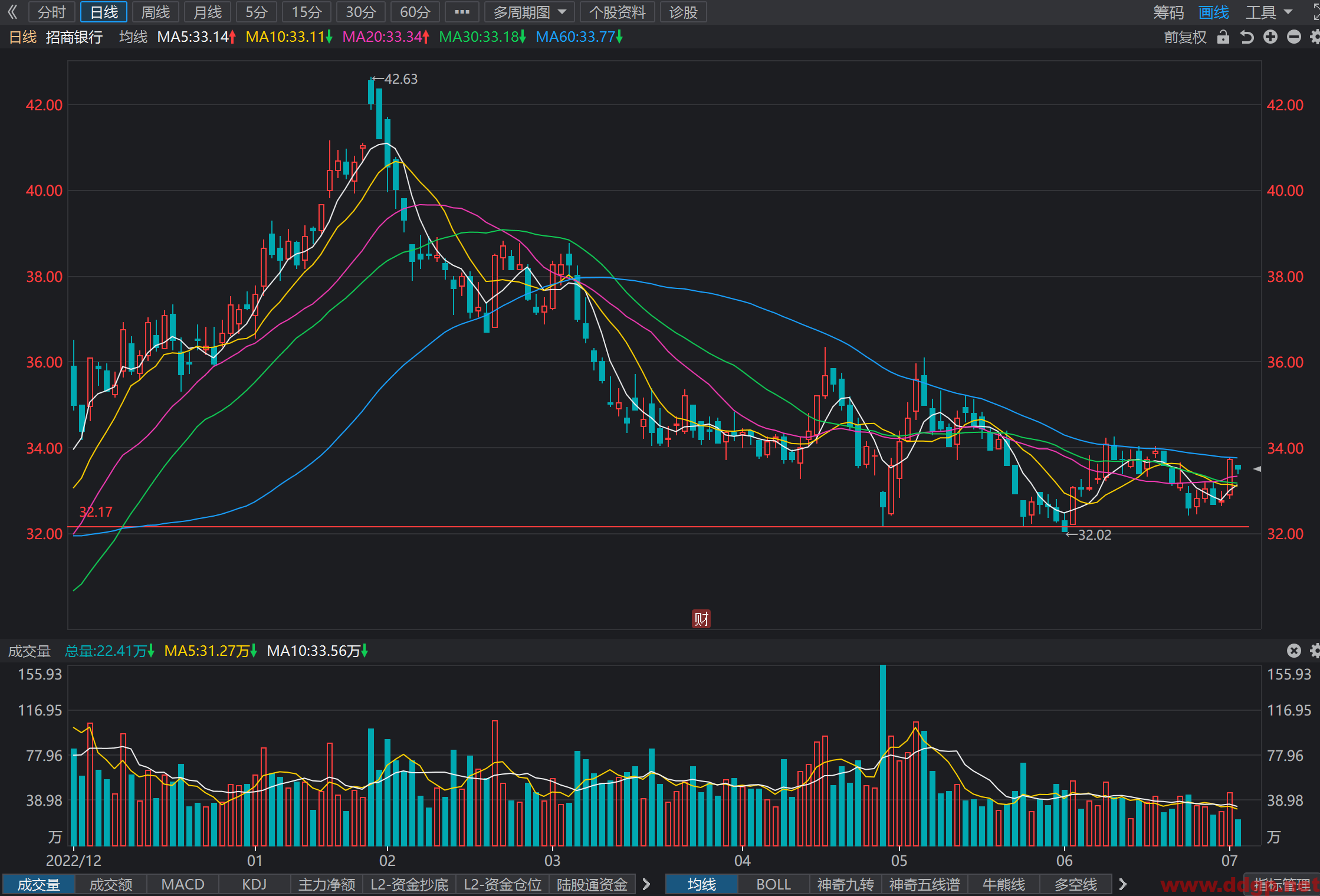Select 陆股通资金 indicator tab
The image size is (1320, 896).
point(592,884)
